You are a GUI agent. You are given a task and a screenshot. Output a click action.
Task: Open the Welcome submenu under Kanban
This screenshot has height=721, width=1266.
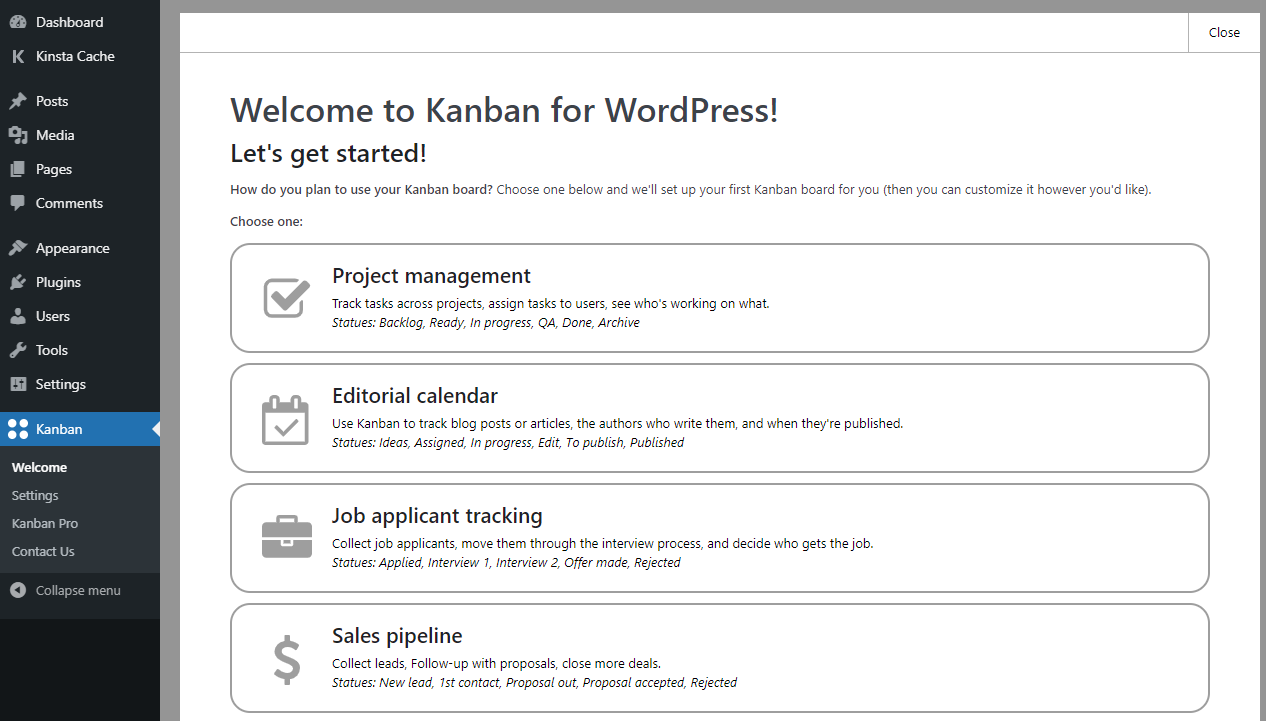pos(39,467)
